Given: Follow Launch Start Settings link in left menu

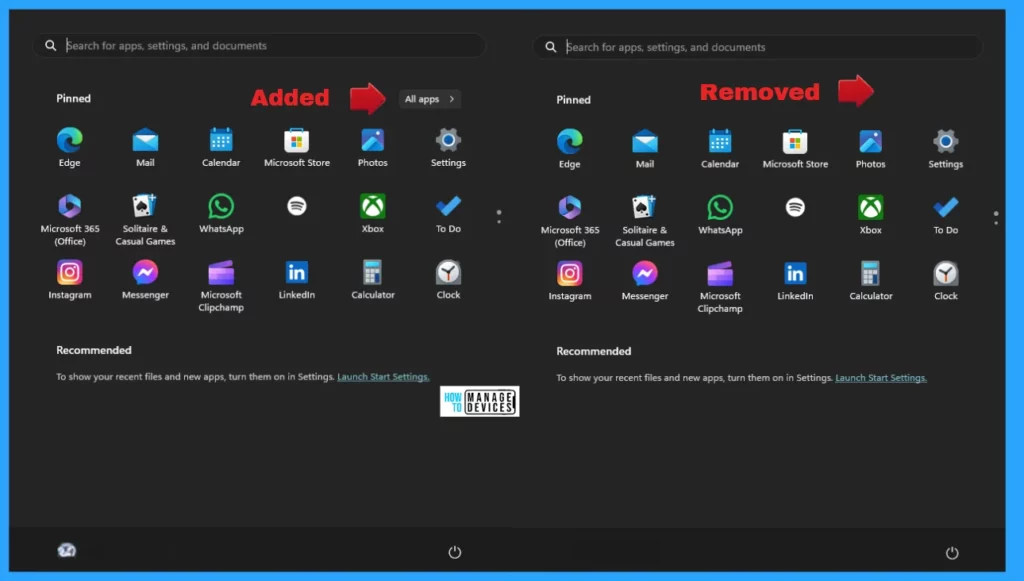Looking at the screenshot, I should (x=383, y=377).
